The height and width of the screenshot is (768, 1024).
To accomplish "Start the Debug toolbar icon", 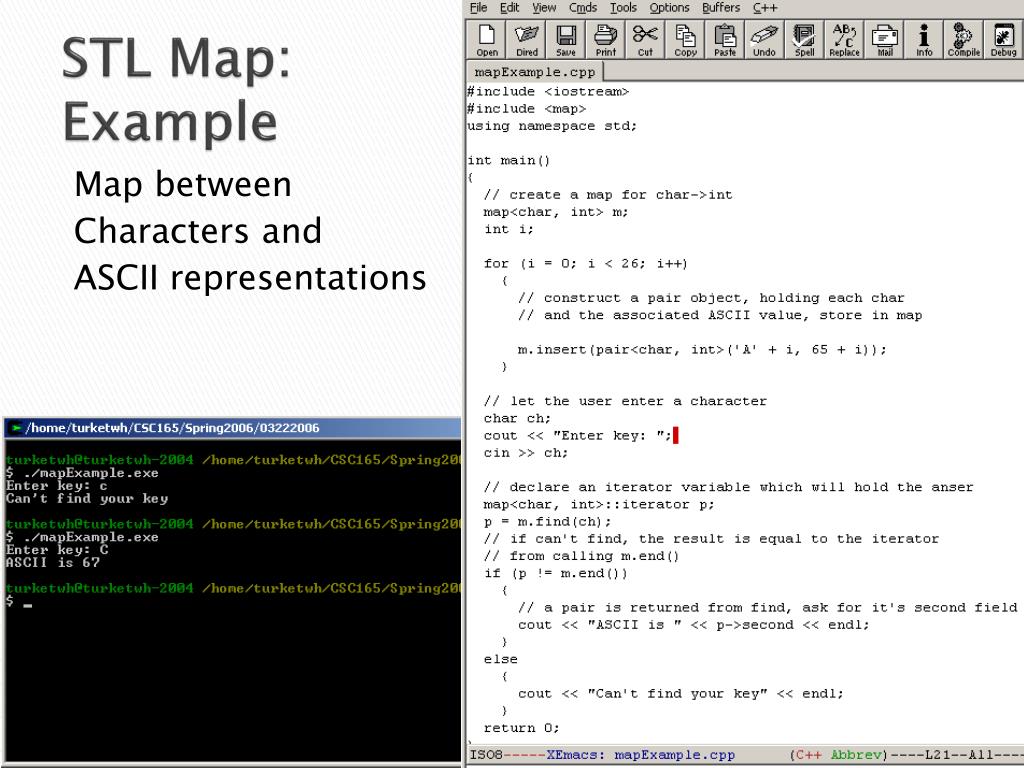I will 1003,40.
